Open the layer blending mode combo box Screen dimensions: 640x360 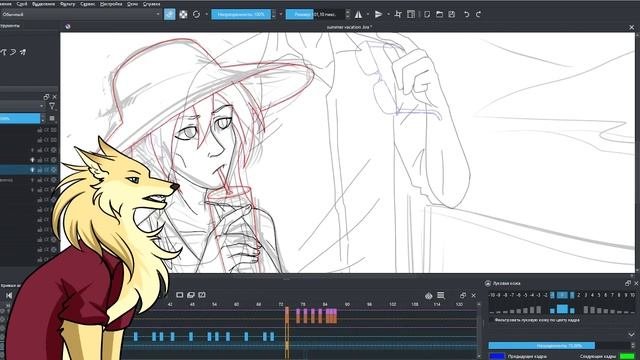(x=22, y=106)
